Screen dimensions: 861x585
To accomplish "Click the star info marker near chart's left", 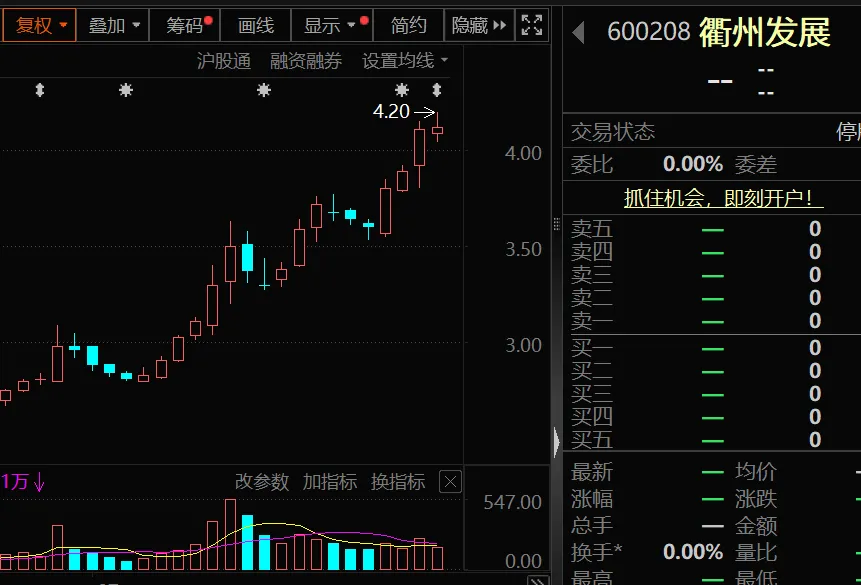I will click(x=125, y=91).
